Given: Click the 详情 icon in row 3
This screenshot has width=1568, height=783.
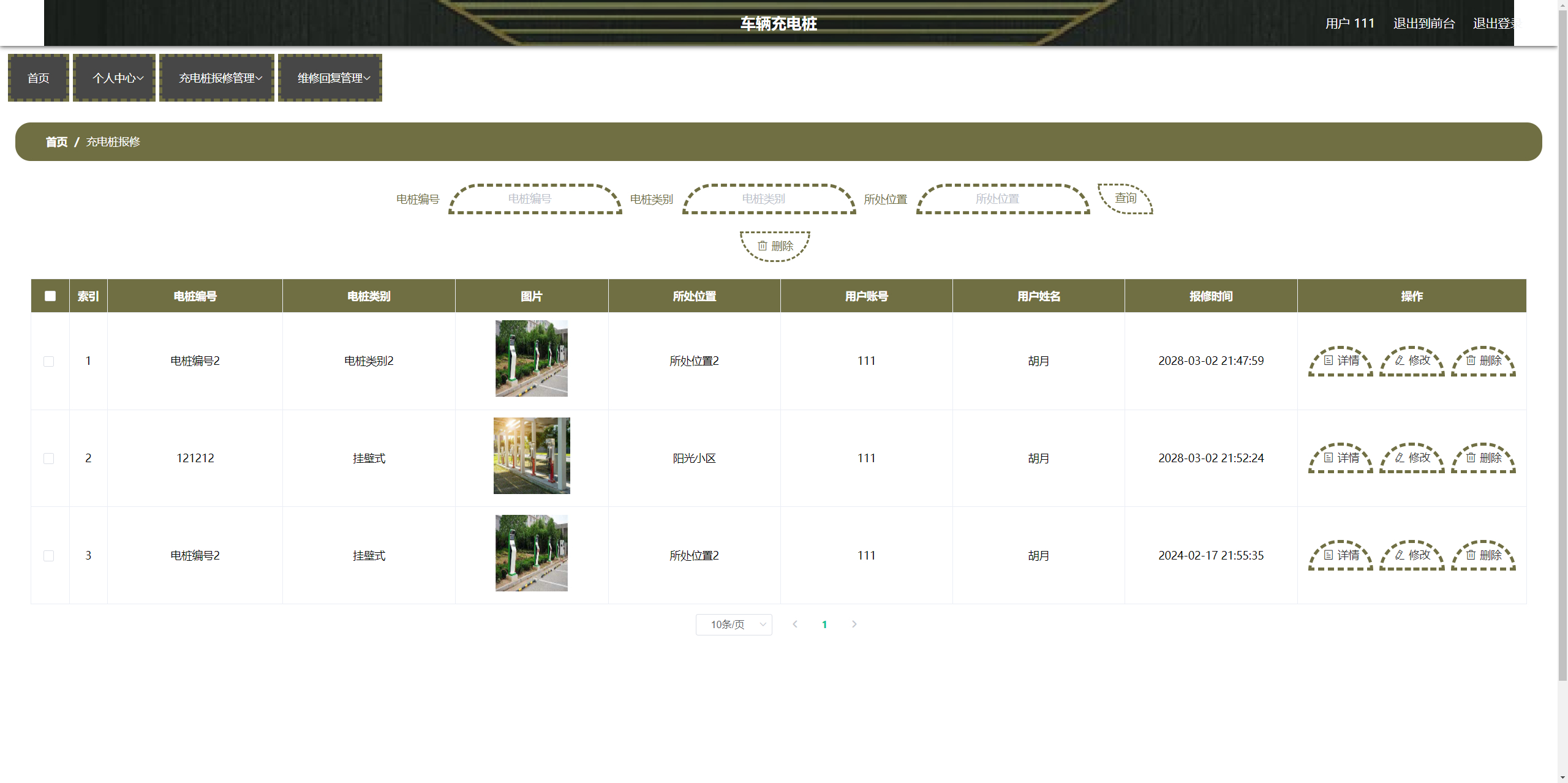Looking at the screenshot, I should (x=1328, y=555).
